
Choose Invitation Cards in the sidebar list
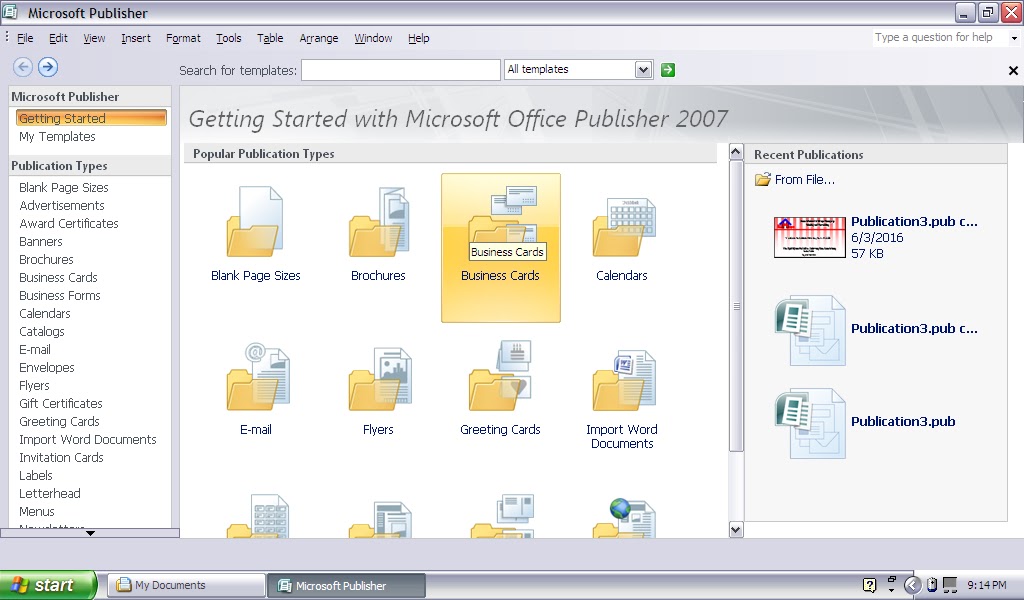click(61, 458)
